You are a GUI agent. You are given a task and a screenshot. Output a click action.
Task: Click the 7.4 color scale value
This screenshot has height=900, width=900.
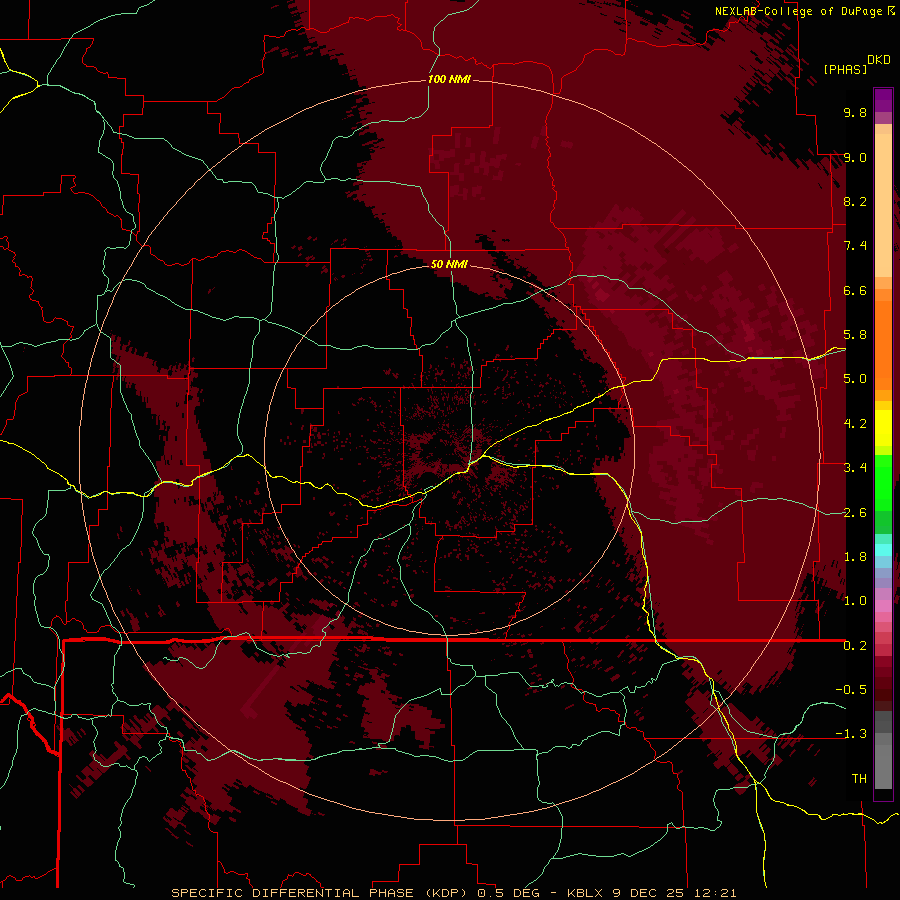click(x=855, y=246)
